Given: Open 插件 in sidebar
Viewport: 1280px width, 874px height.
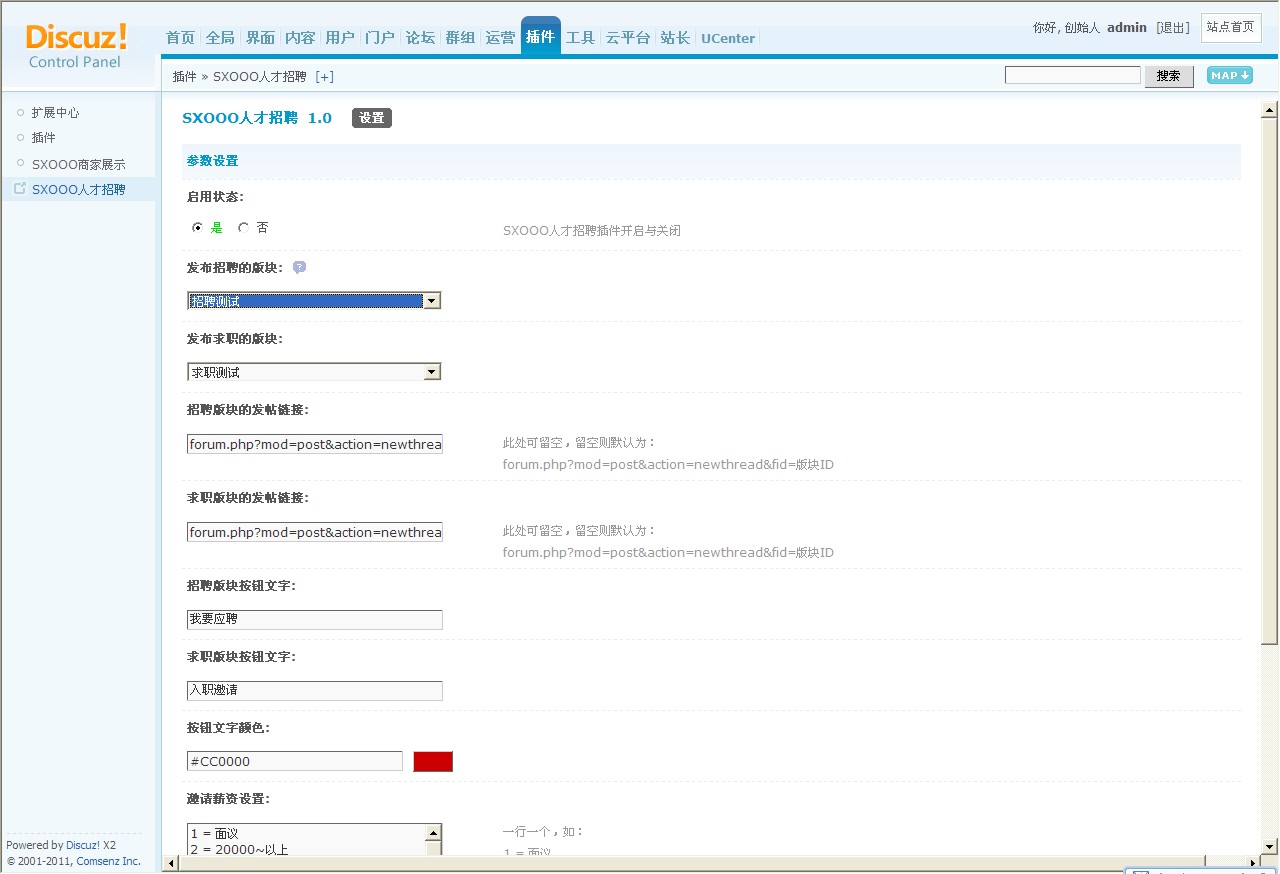Looking at the screenshot, I should coord(43,138).
